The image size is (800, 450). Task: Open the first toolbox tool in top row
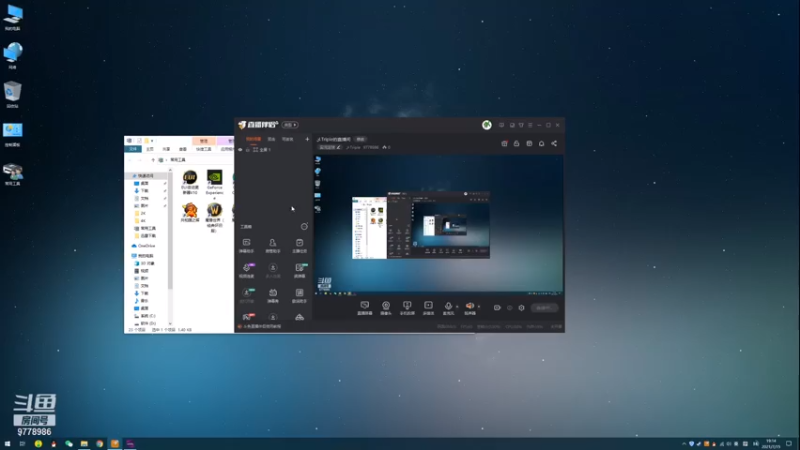[x=246, y=245]
